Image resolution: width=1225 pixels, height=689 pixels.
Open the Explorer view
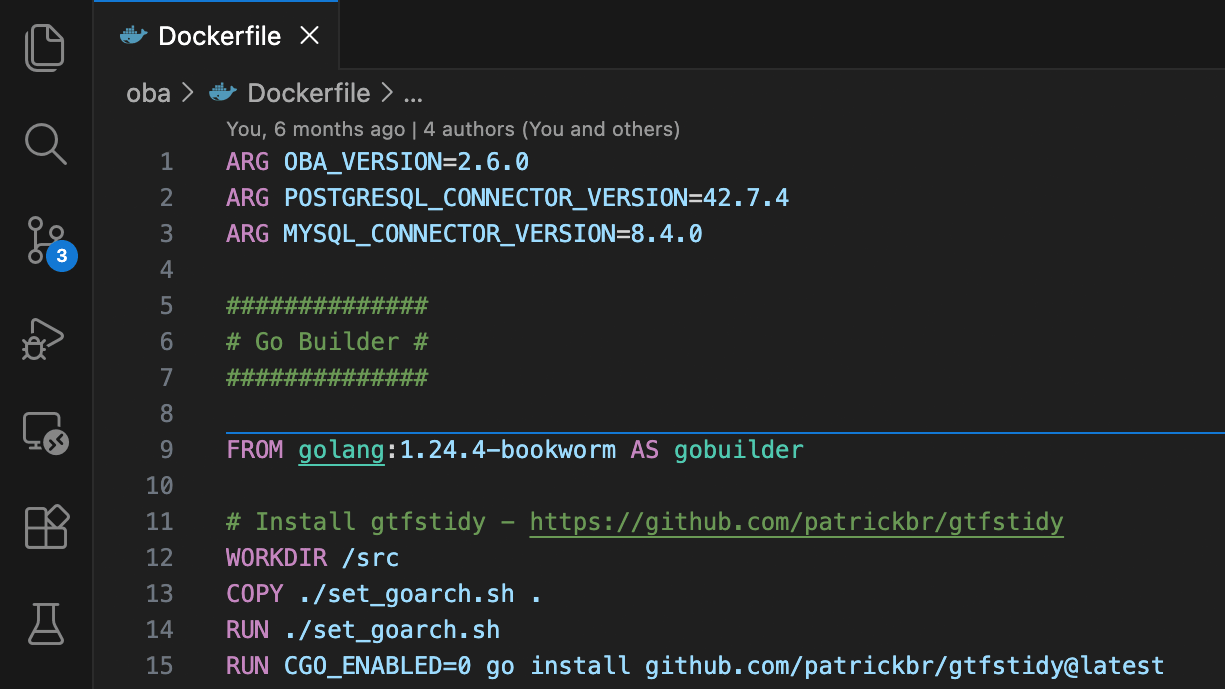[45, 46]
